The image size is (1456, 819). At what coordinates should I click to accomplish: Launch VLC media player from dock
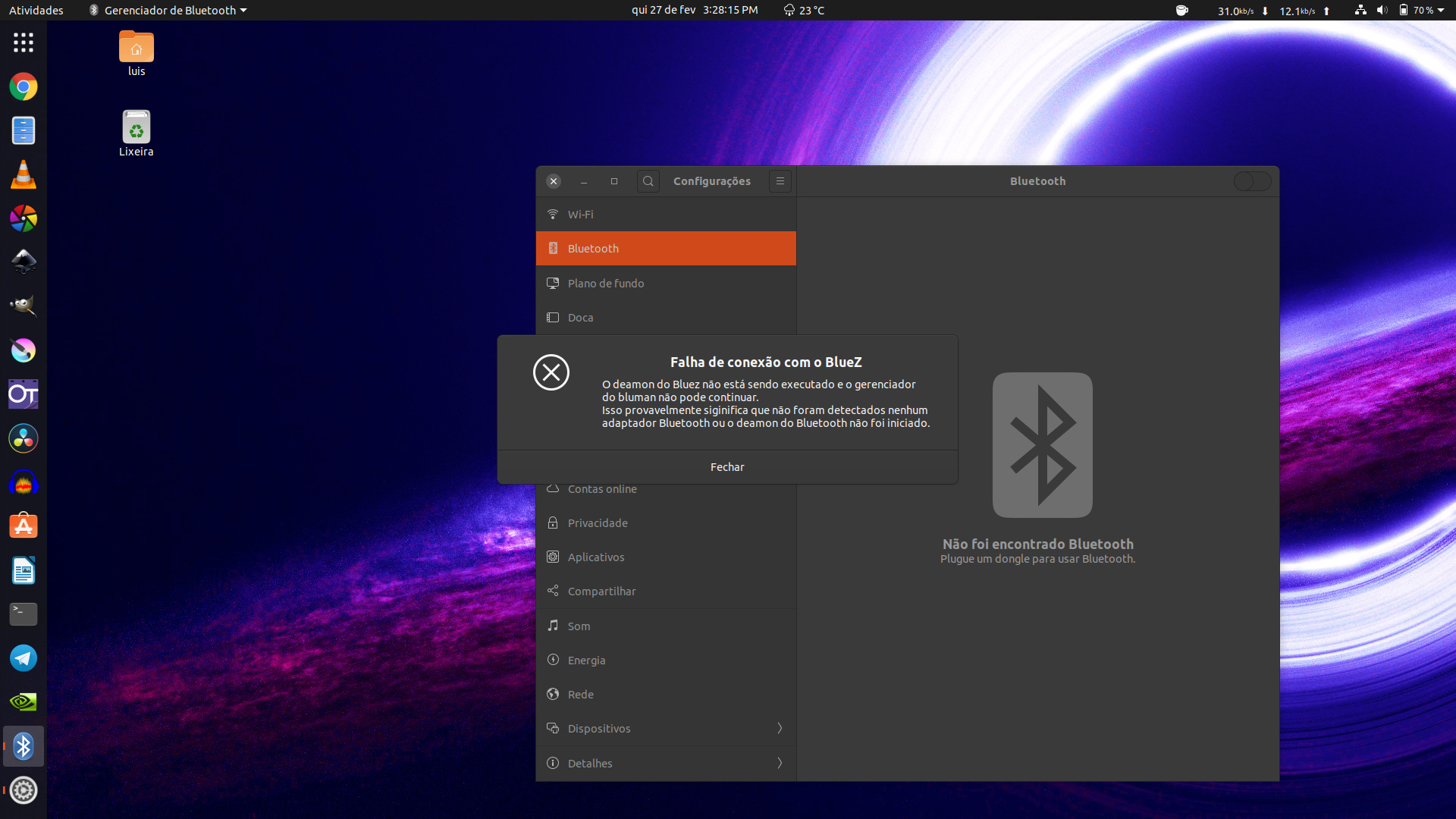pos(24,174)
